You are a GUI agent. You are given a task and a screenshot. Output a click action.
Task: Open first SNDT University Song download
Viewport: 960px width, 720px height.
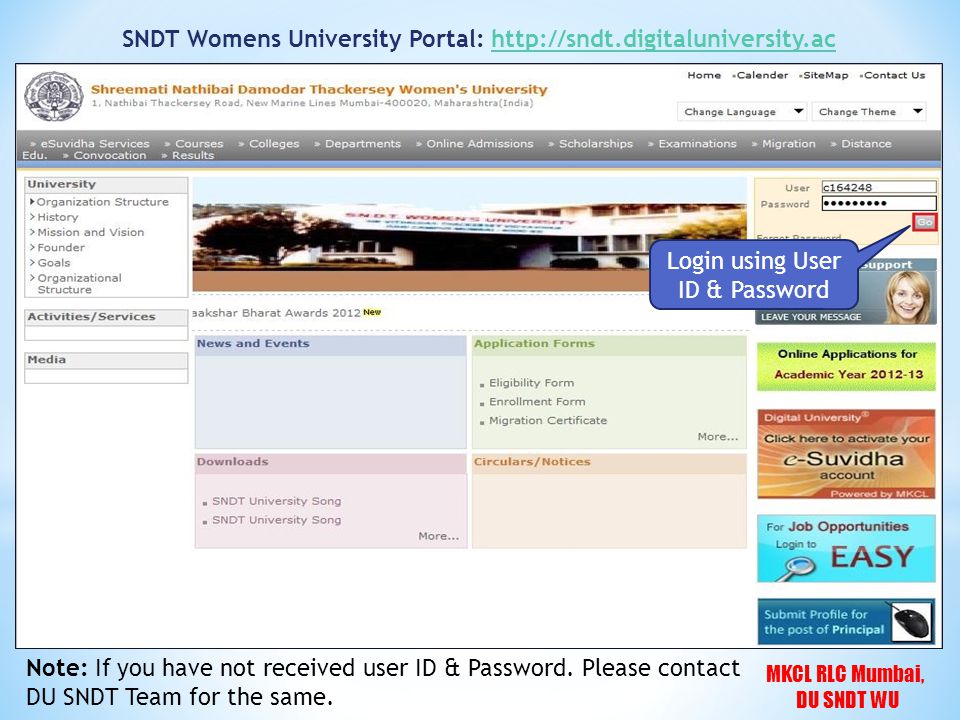click(276, 501)
